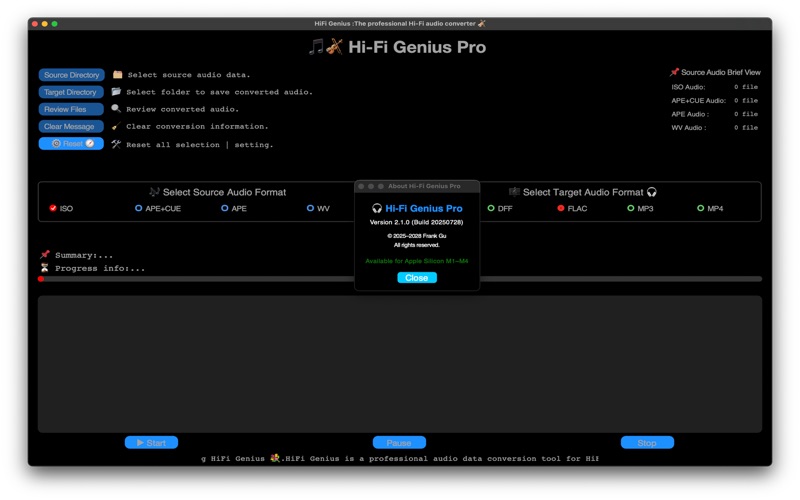Click the violin icon in Hi-Fi Genius Pro title

[334, 47]
